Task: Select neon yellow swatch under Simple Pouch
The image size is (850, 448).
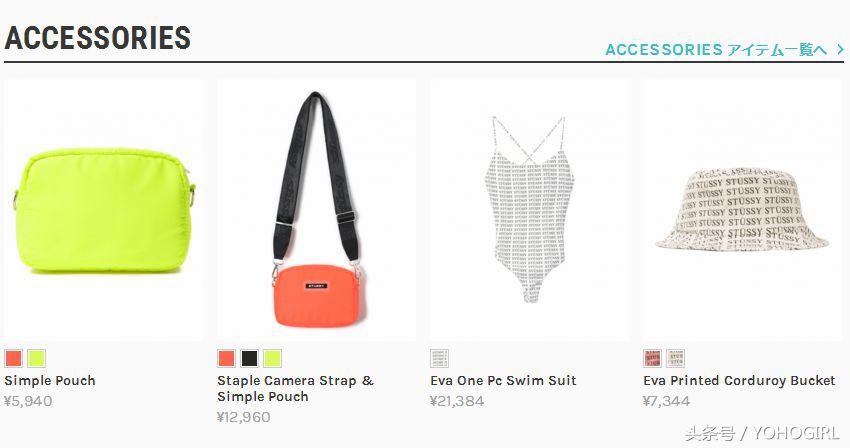Action: tap(36, 358)
